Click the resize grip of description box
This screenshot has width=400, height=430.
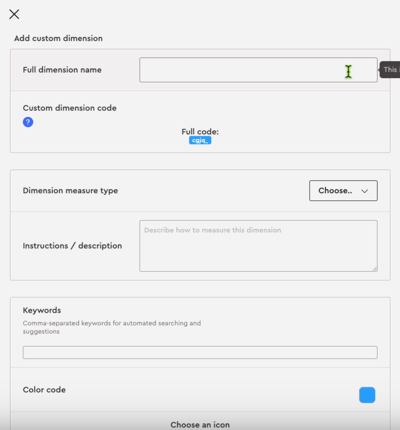tap(375, 269)
